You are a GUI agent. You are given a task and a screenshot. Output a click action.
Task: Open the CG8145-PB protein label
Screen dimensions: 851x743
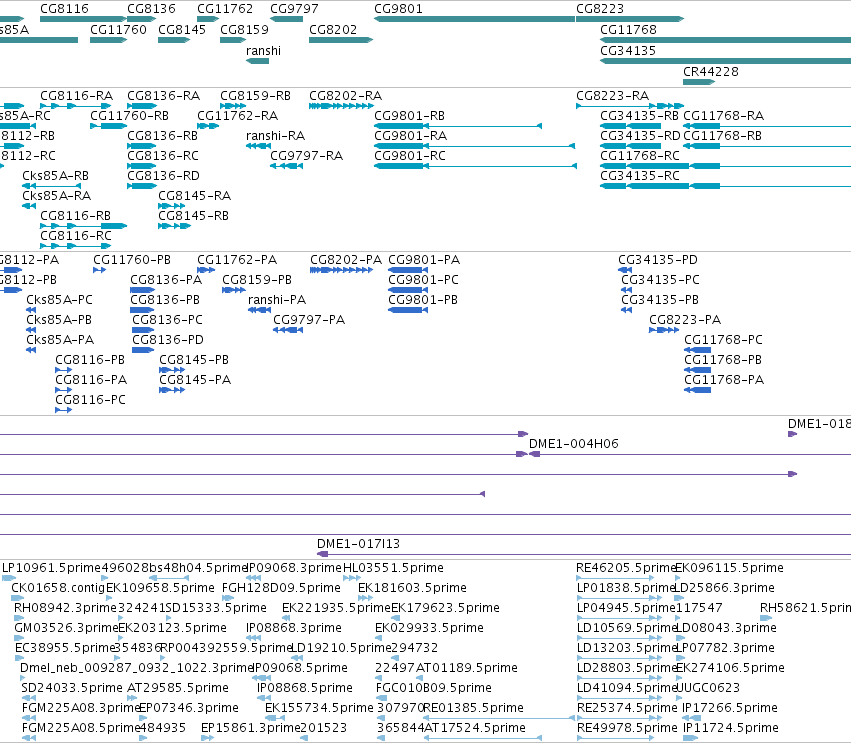(194, 360)
